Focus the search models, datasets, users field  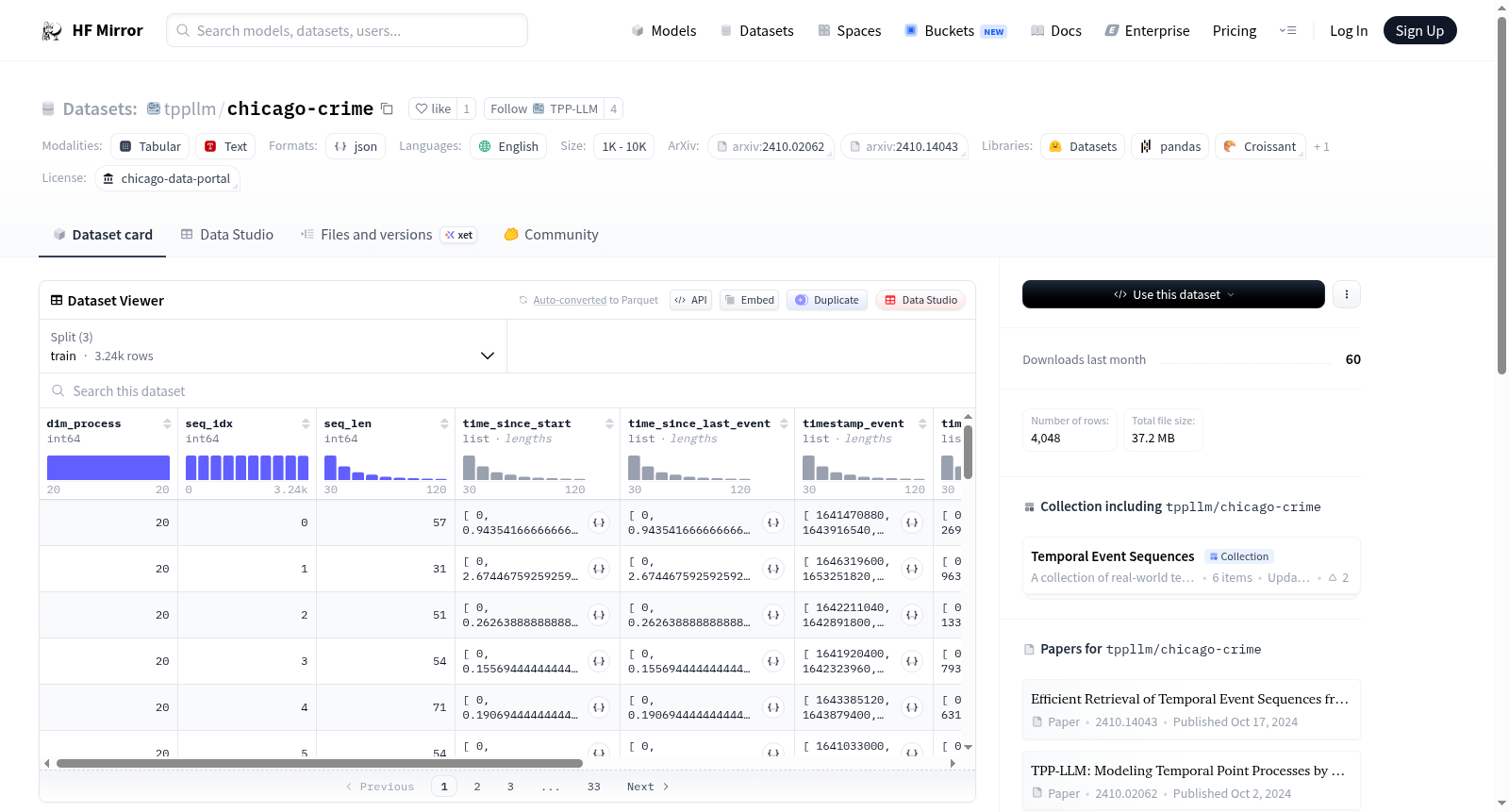pyautogui.click(x=347, y=30)
